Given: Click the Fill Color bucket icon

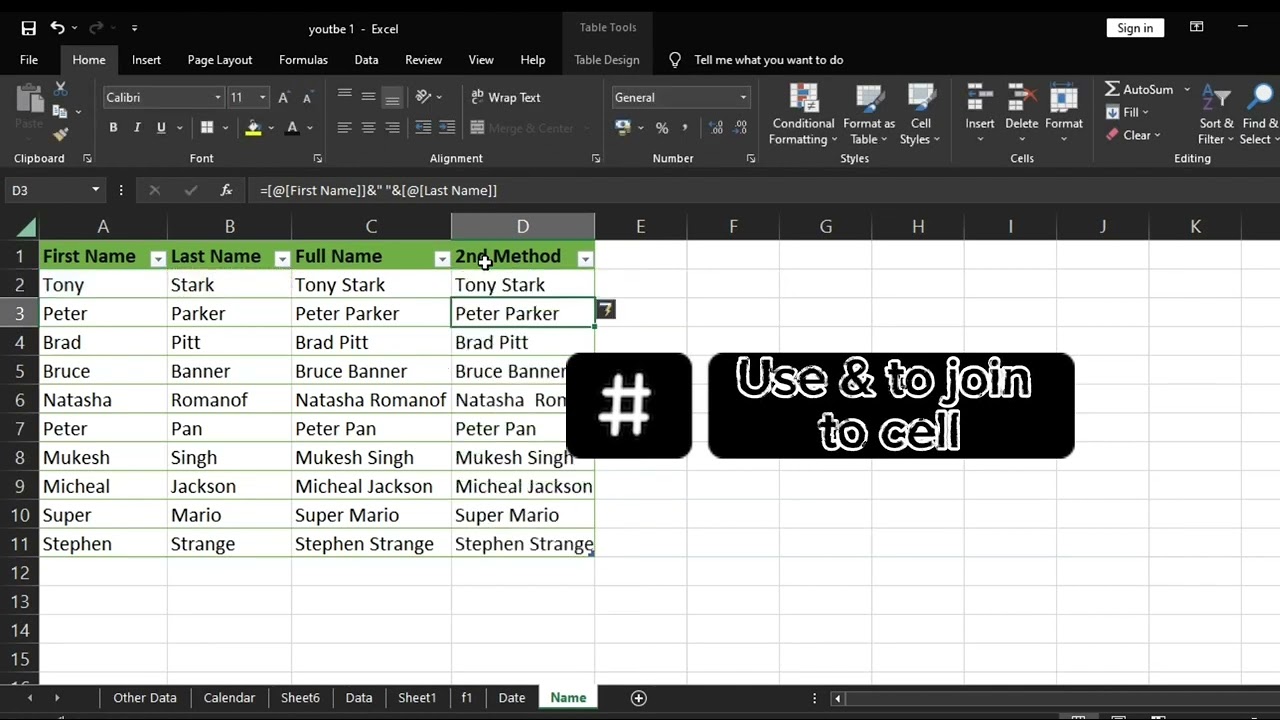Looking at the screenshot, I should (253, 128).
